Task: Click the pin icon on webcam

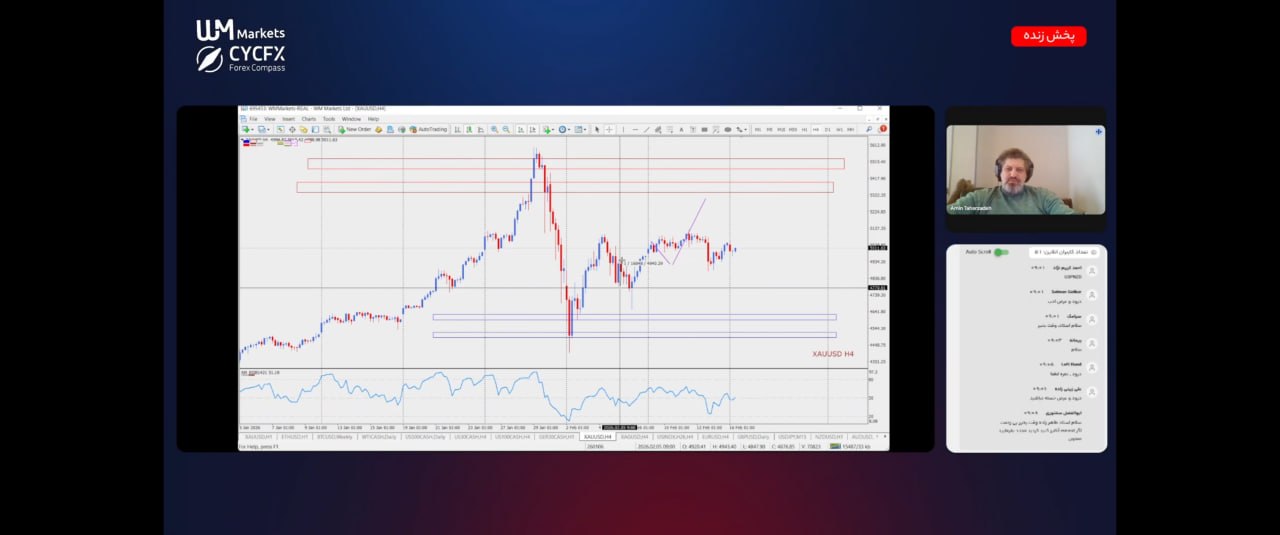Action: [x=1099, y=131]
